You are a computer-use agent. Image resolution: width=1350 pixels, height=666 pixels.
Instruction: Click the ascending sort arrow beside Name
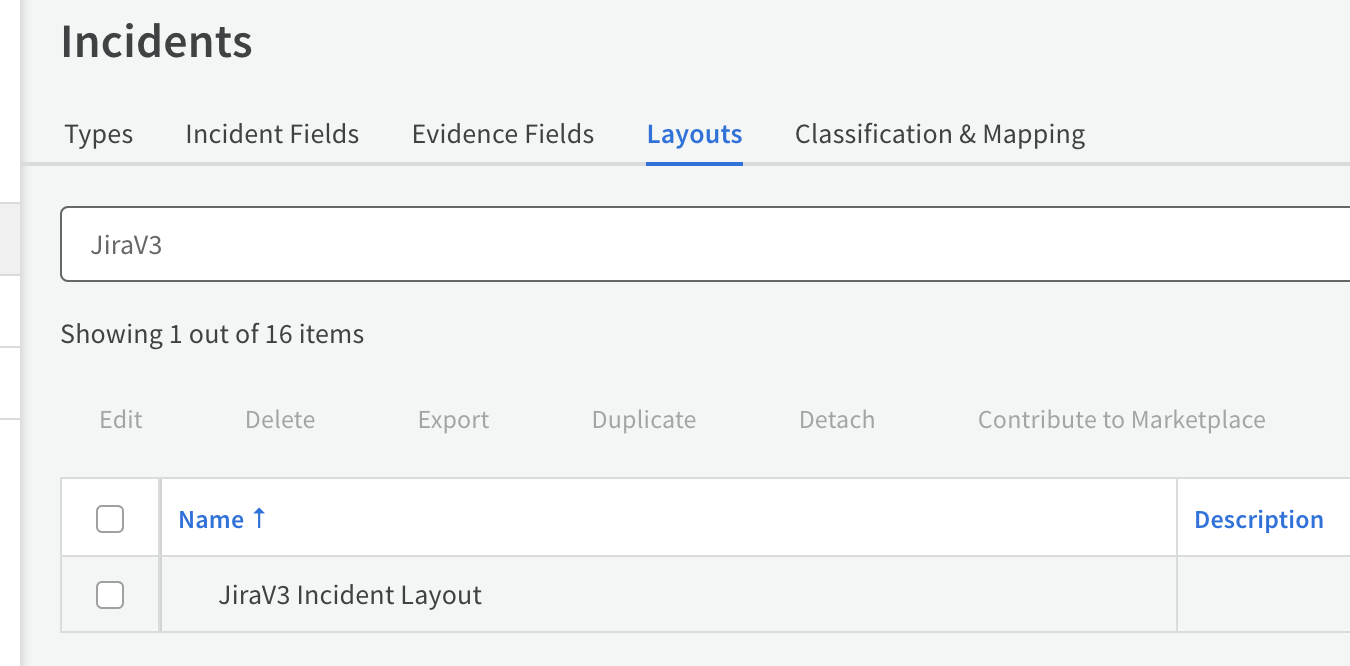tap(259, 518)
